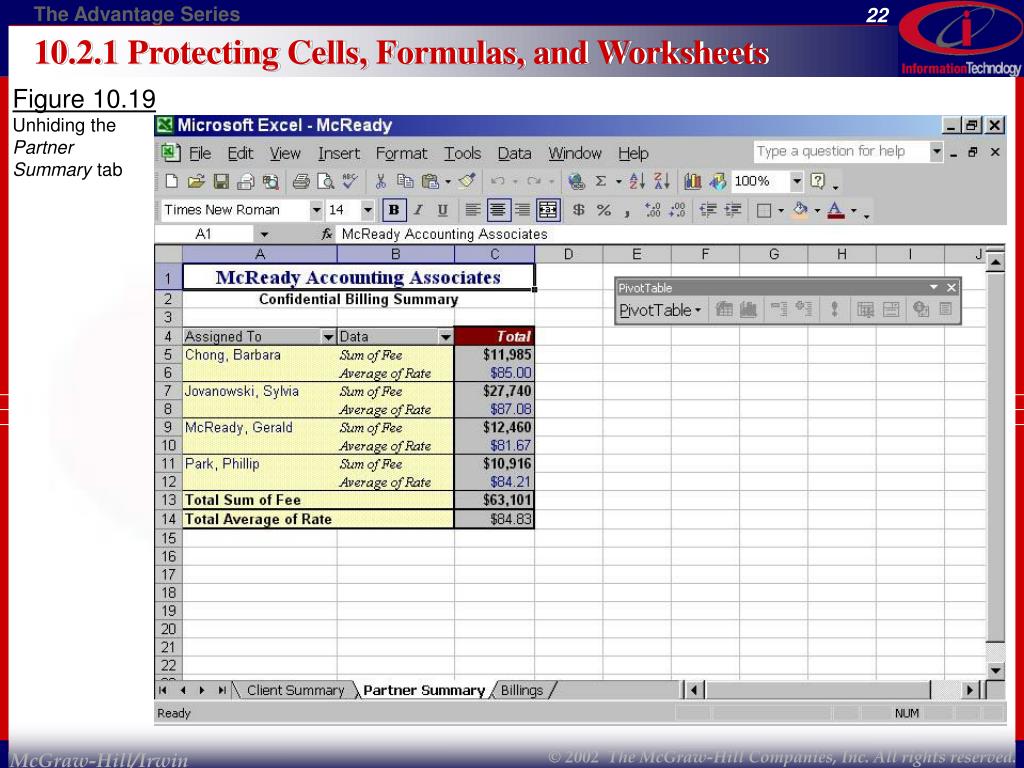Increase the cell indent

pos(733,210)
